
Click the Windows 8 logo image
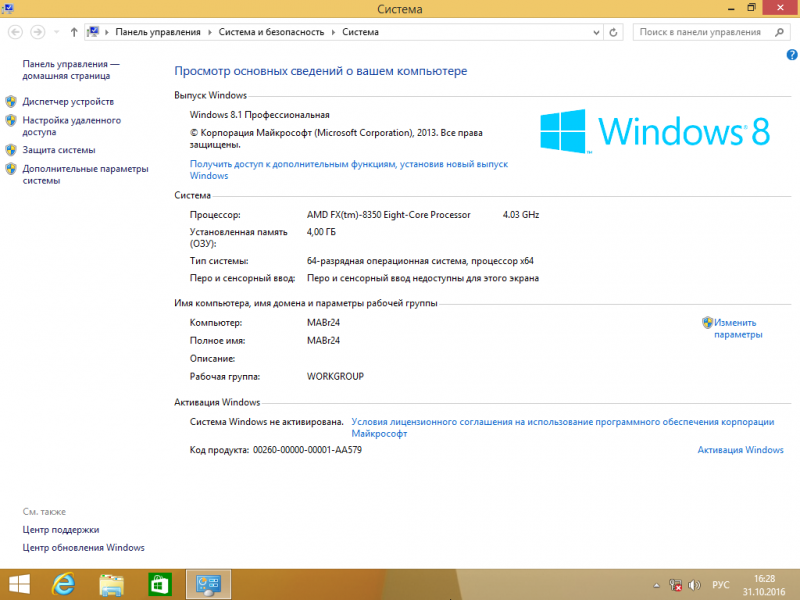coord(655,131)
